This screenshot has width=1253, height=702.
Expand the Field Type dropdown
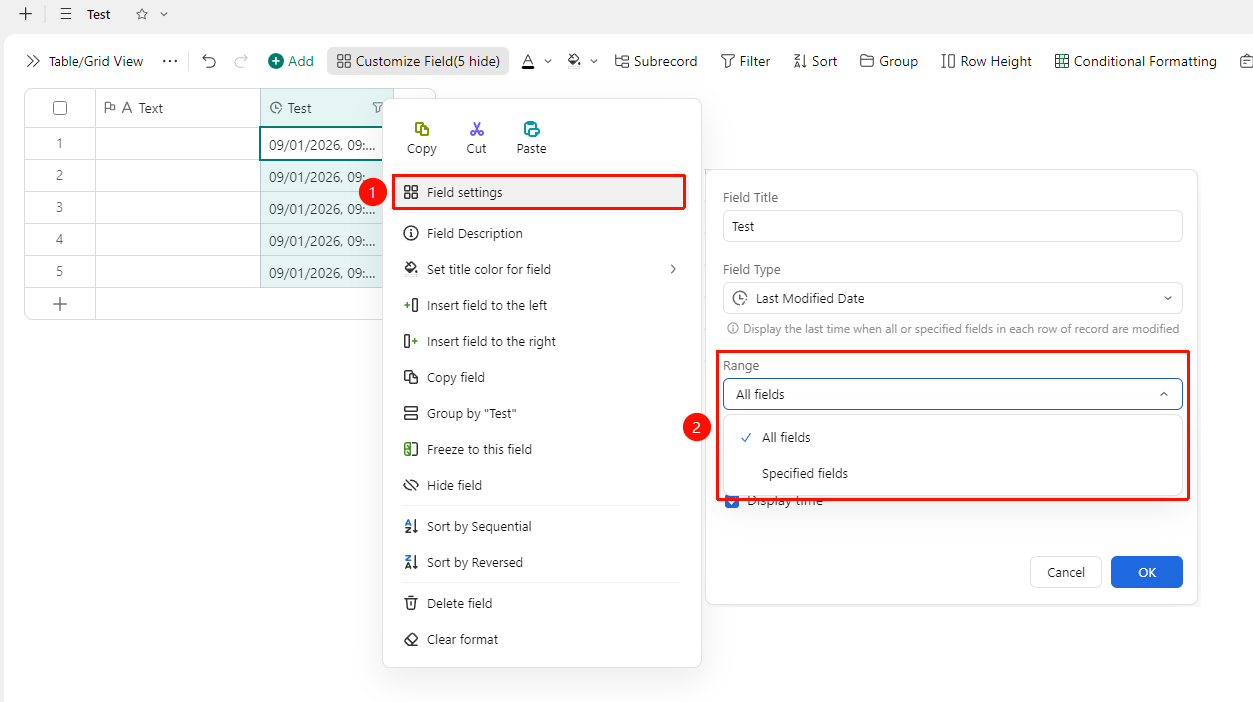click(x=952, y=298)
